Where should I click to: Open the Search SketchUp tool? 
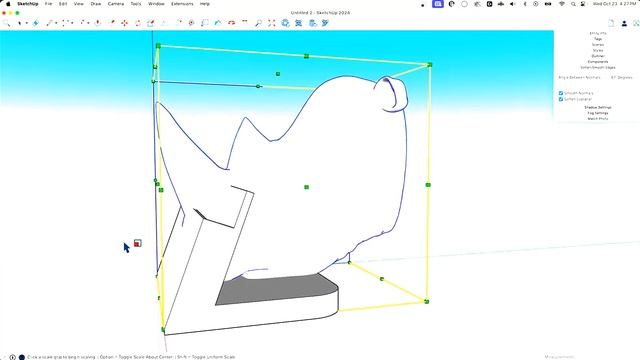click(6, 23)
